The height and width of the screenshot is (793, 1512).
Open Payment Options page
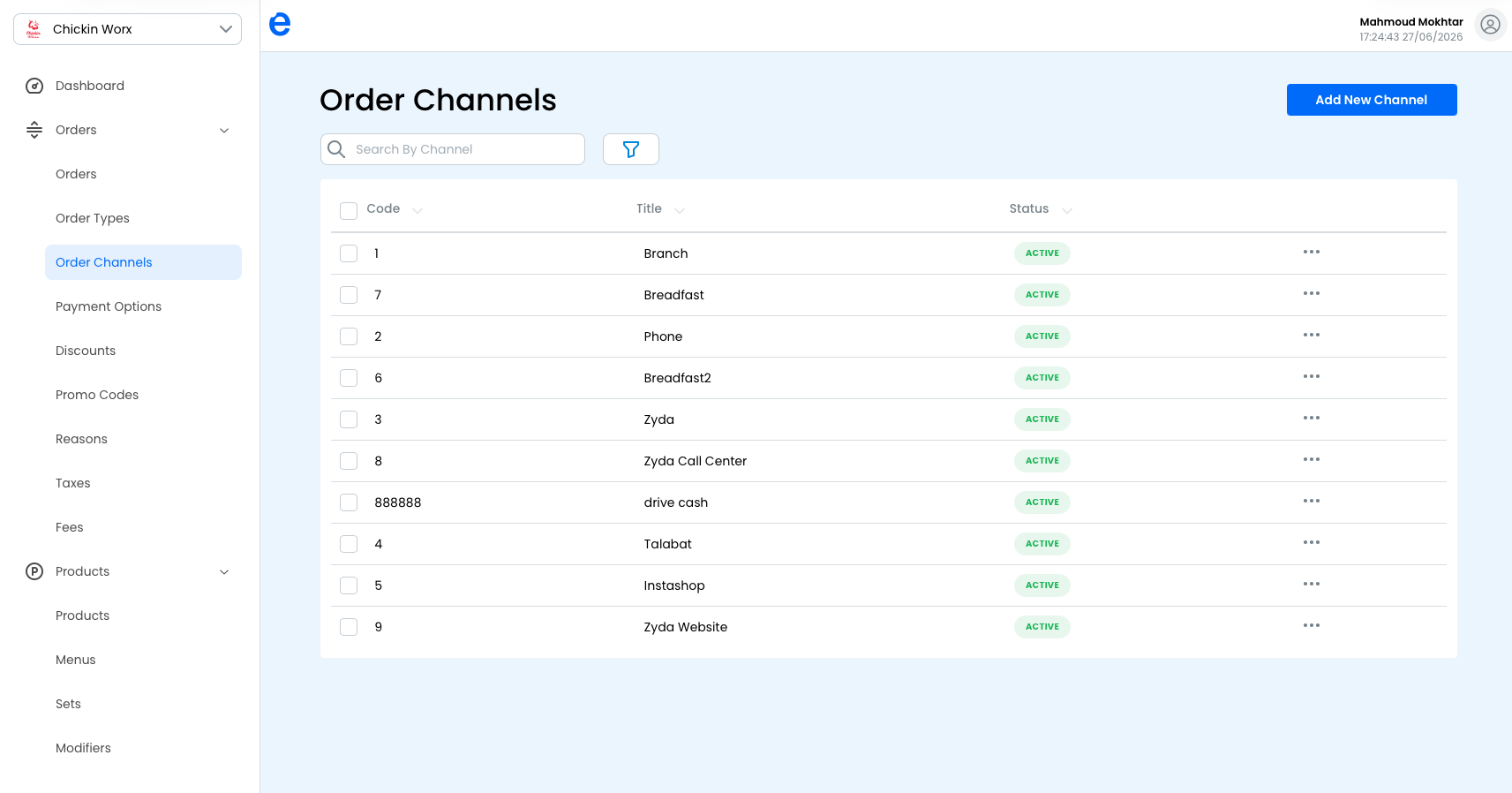coord(109,306)
